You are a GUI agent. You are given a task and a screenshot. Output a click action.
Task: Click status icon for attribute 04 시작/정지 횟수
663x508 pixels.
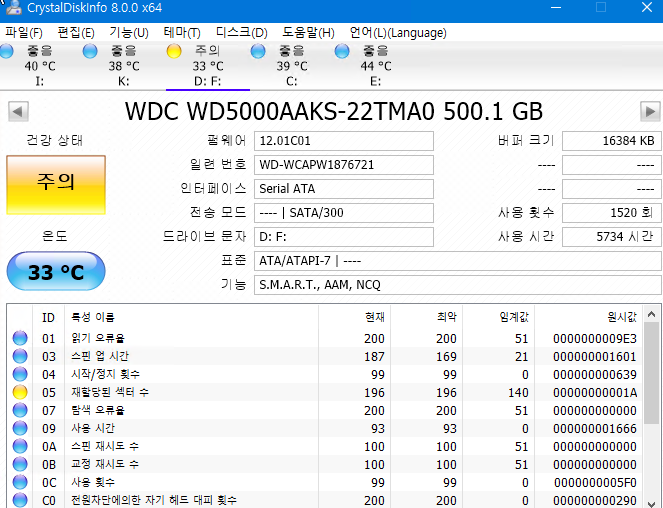pos(20,374)
